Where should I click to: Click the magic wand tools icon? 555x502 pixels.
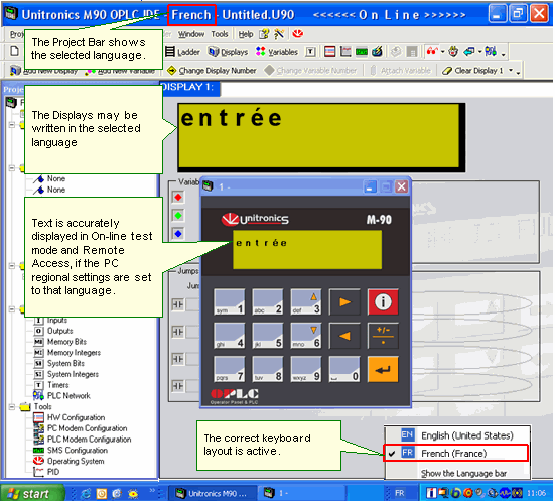[x=279, y=34]
